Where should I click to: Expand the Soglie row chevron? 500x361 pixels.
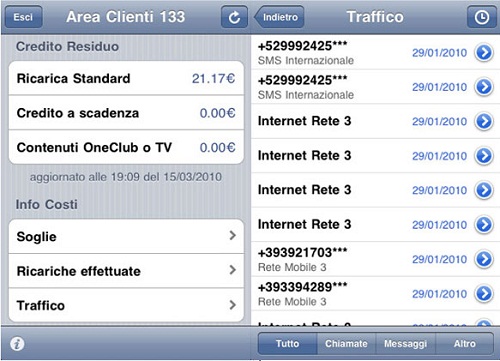point(233,236)
